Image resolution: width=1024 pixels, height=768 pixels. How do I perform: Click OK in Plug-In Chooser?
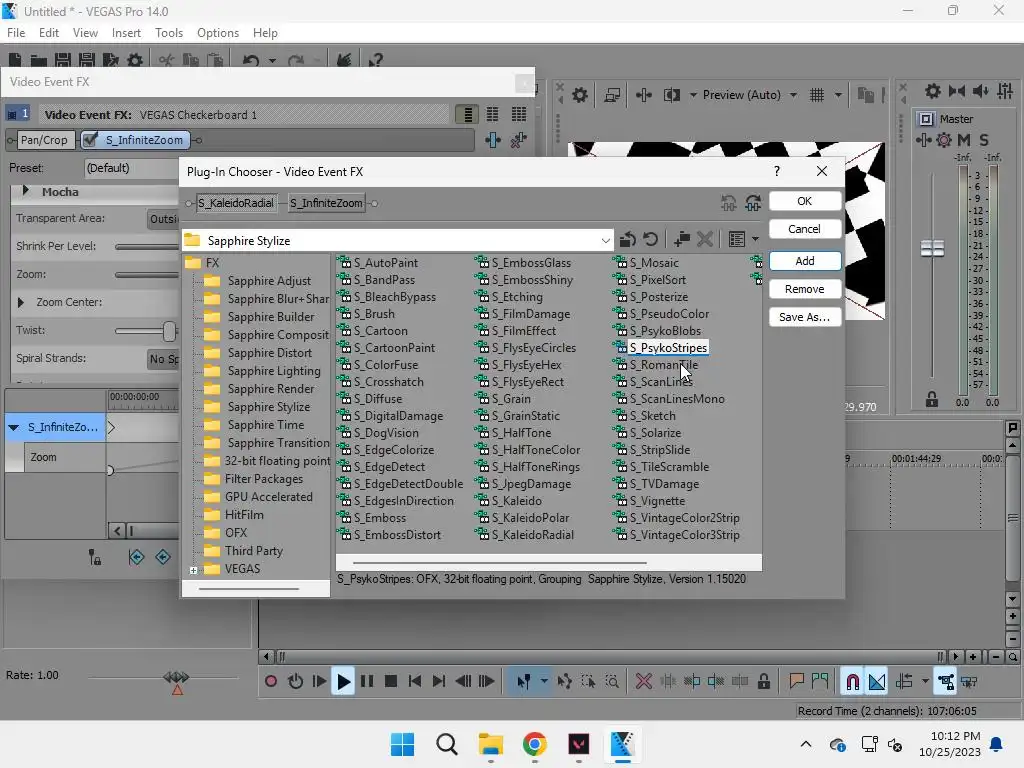point(805,201)
